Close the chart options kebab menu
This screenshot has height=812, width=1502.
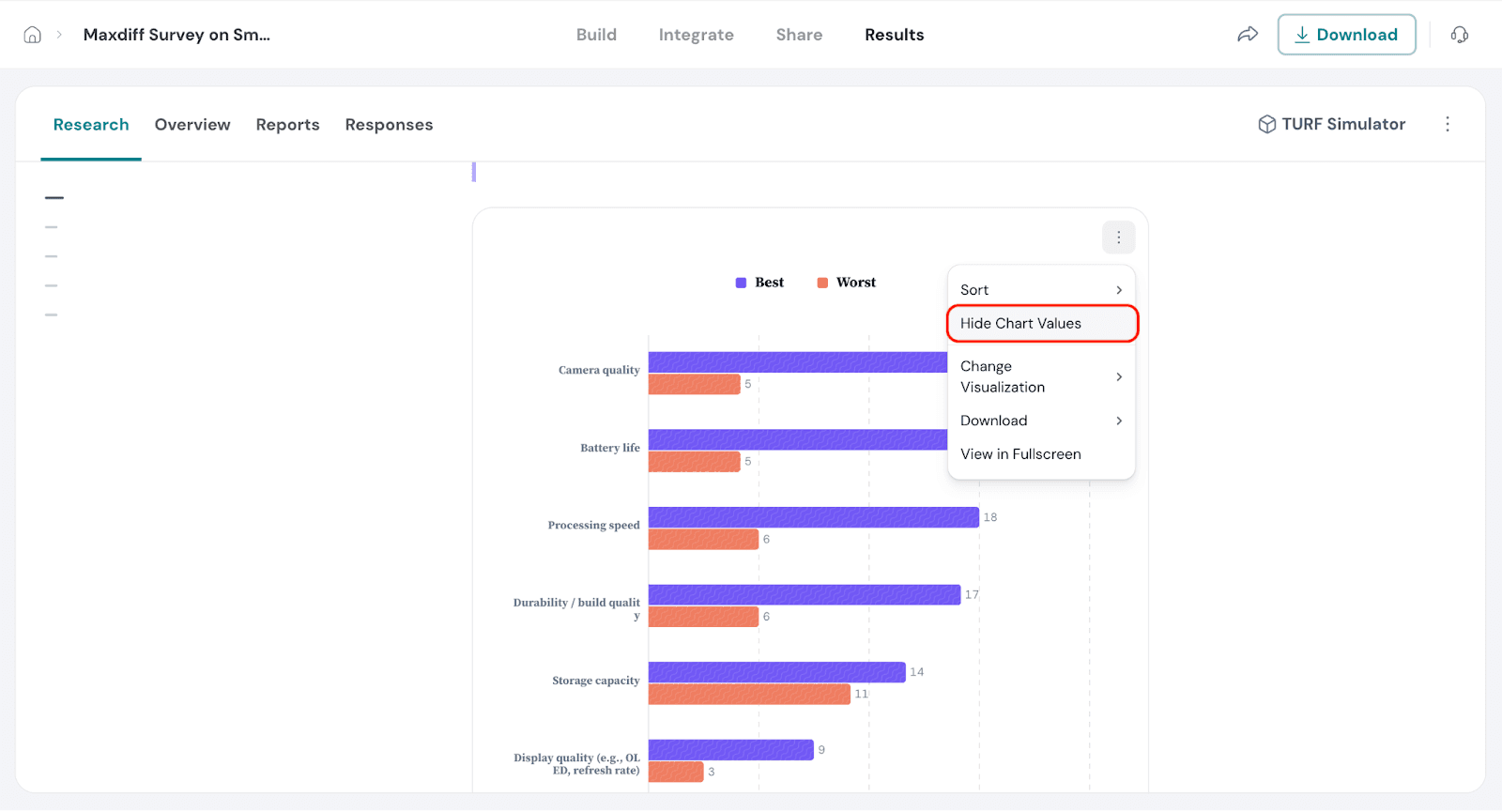1118,238
